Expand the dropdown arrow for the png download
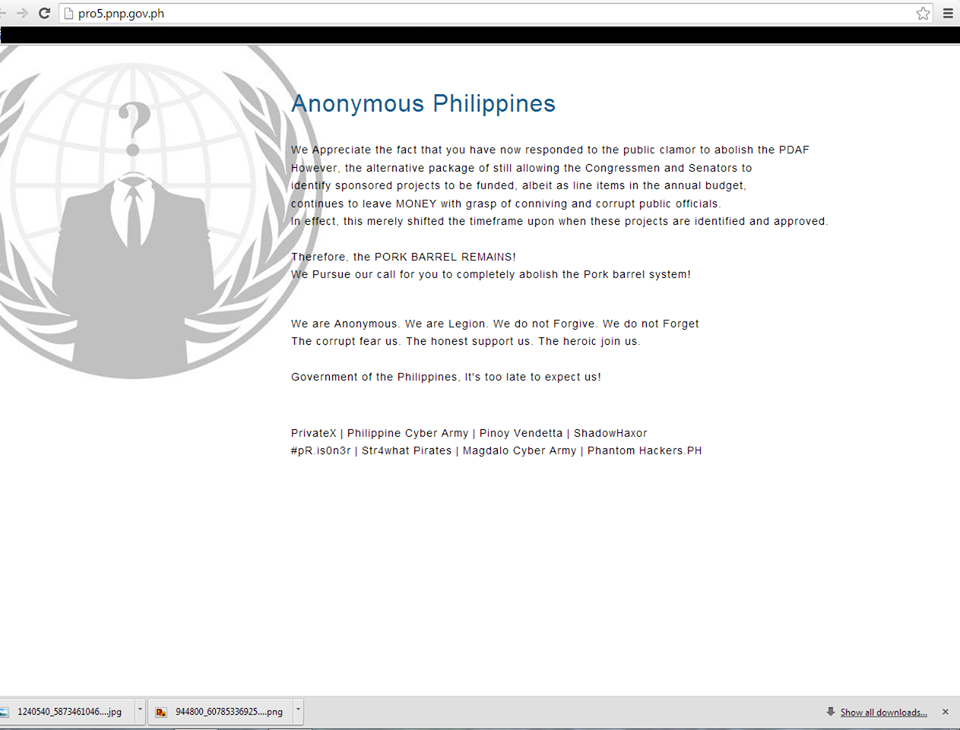Image resolution: width=960 pixels, height=730 pixels. click(298, 710)
